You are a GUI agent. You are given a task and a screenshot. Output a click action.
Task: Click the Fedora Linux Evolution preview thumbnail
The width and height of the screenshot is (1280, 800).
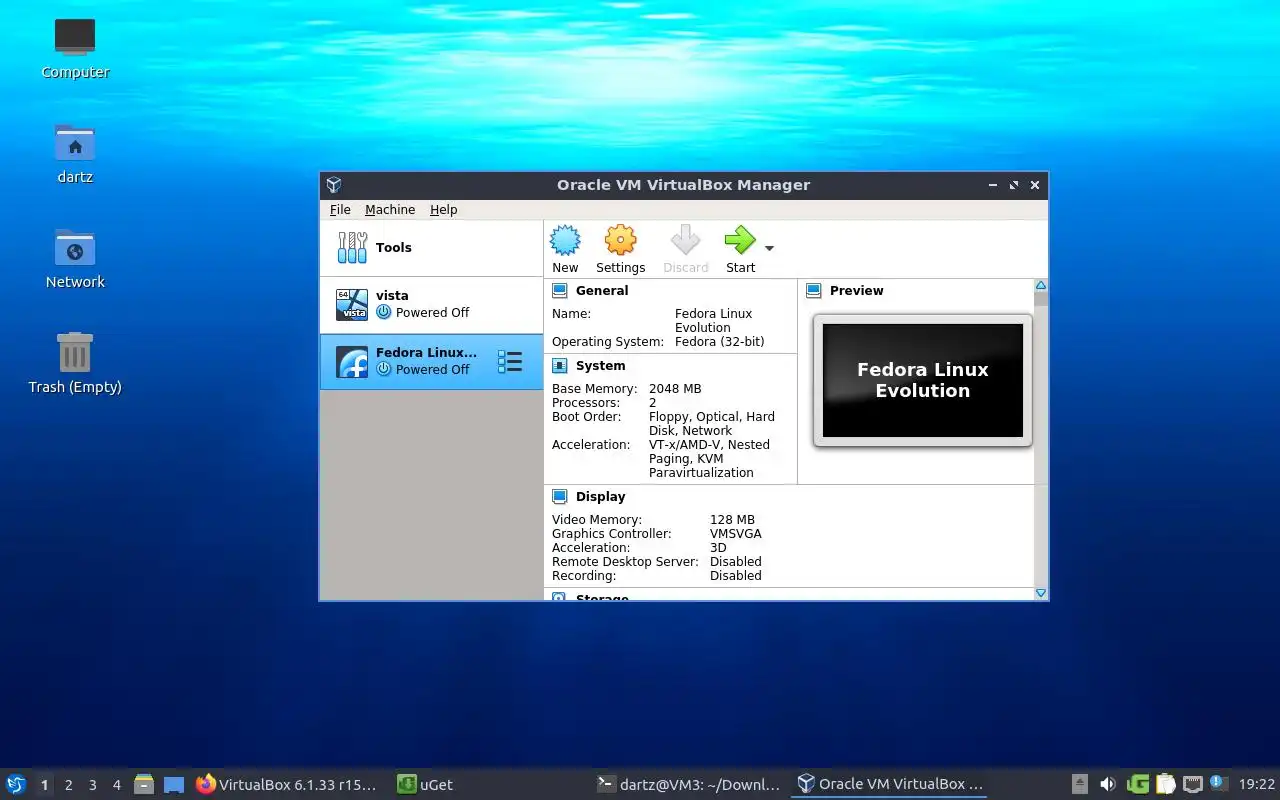click(x=922, y=380)
